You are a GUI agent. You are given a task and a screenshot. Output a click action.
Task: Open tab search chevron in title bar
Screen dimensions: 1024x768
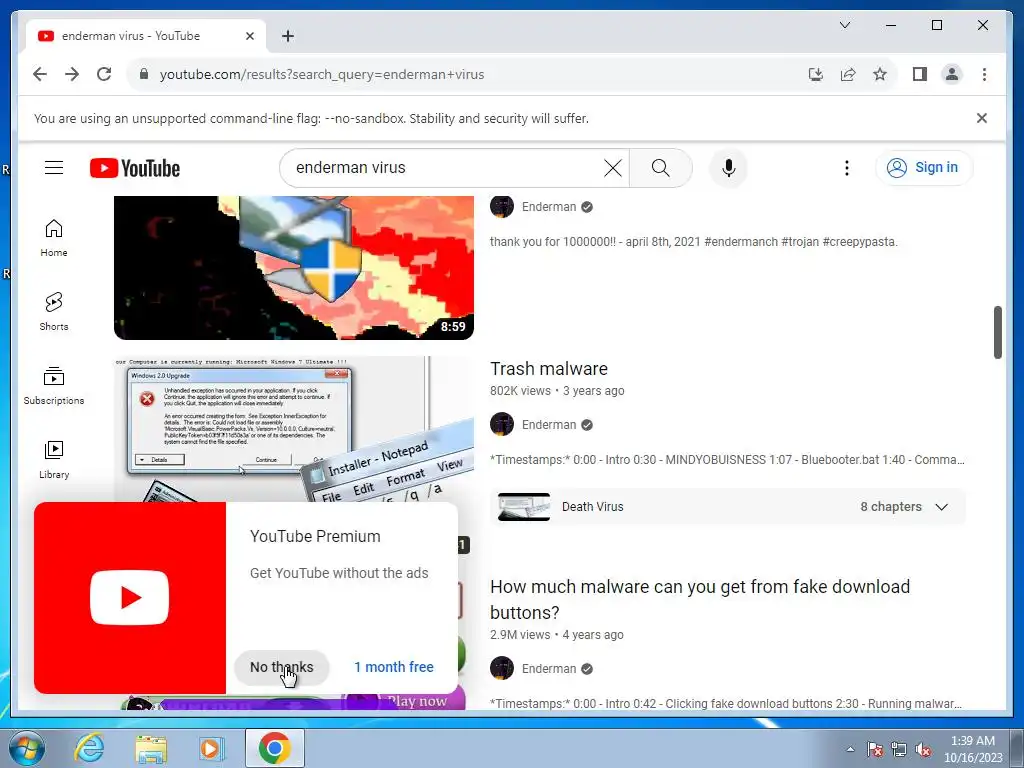(x=844, y=25)
